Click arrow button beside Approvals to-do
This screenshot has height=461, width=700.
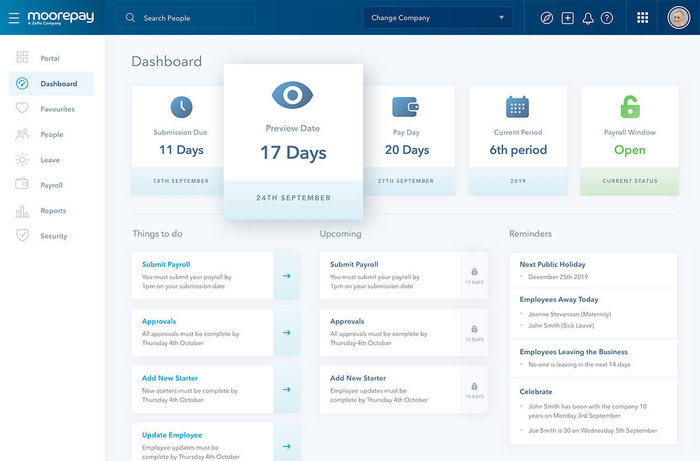pyautogui.click(x=286, y=333)
